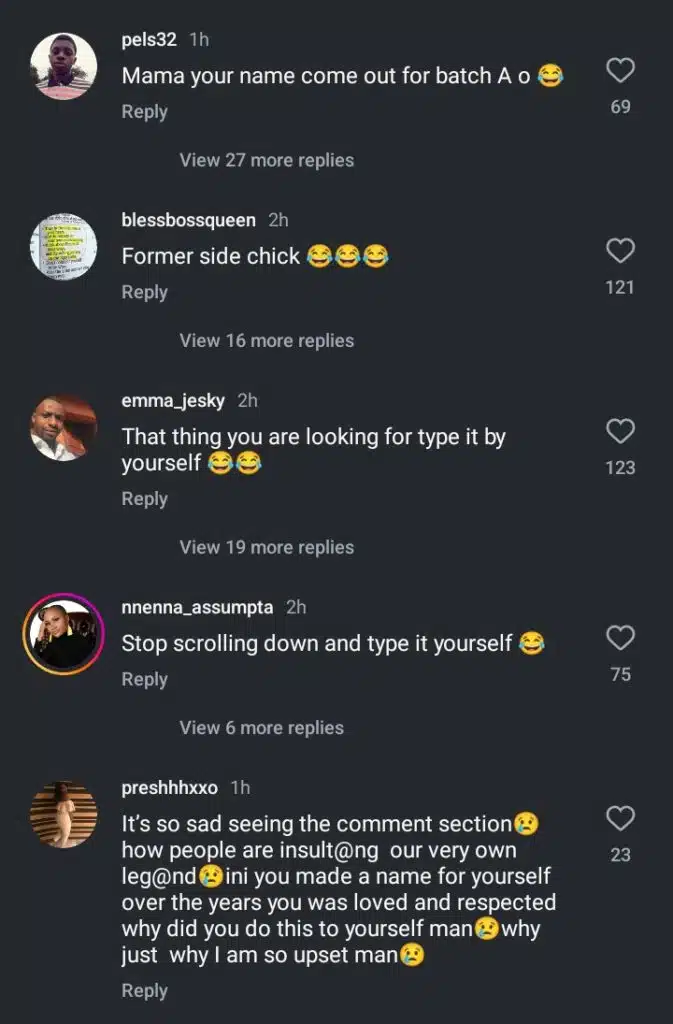Like the comment by pels32

[621, 70]
